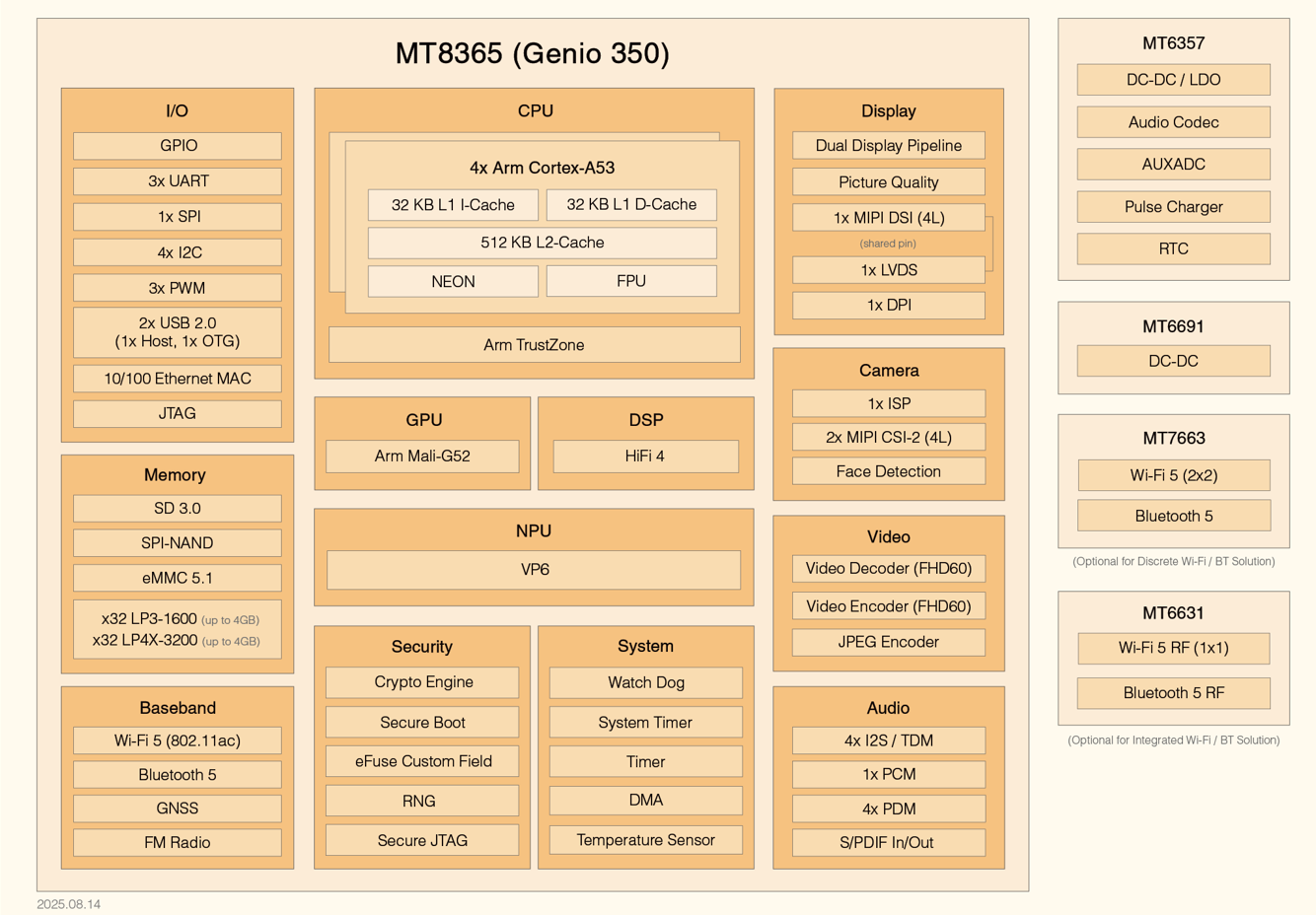Click the Video Encoder (FHD60) box
The width and height of the screenshot is (1316, 915).
(x=888, y=606)
